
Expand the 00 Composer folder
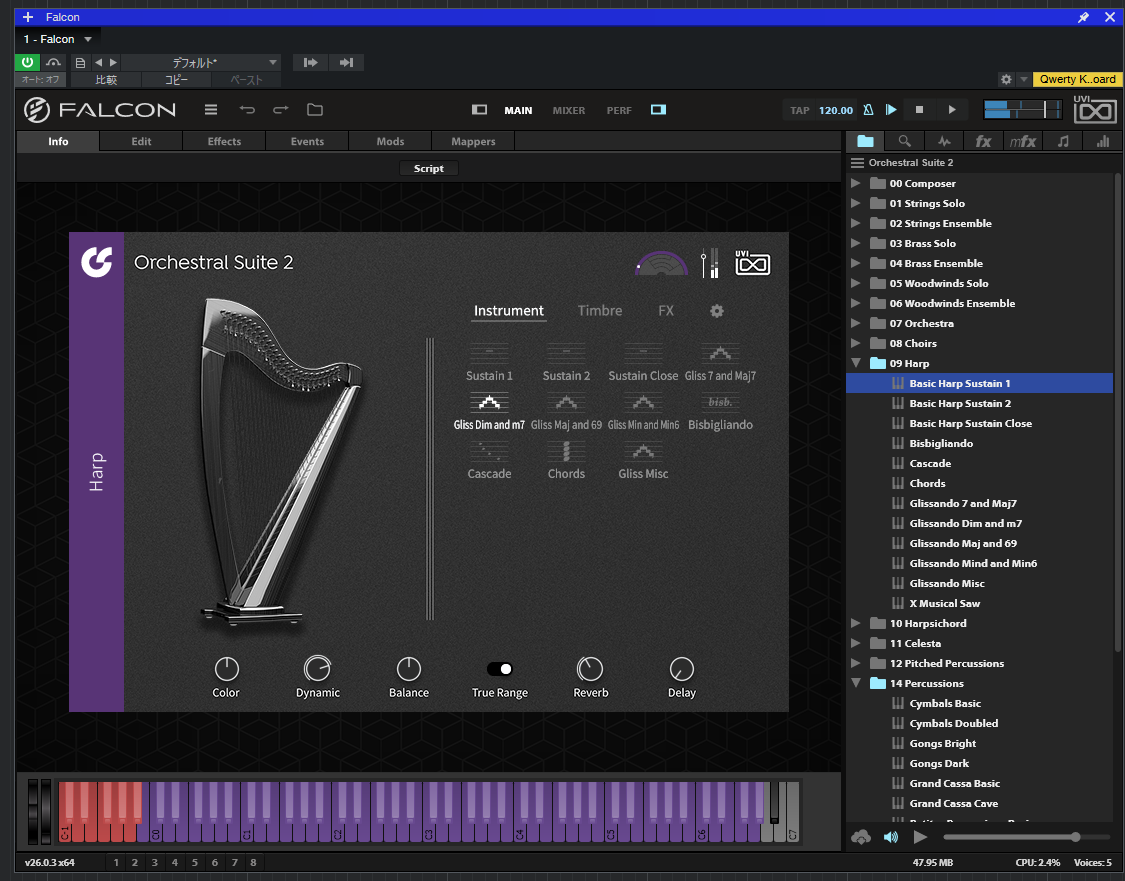(x=855, y=184)
